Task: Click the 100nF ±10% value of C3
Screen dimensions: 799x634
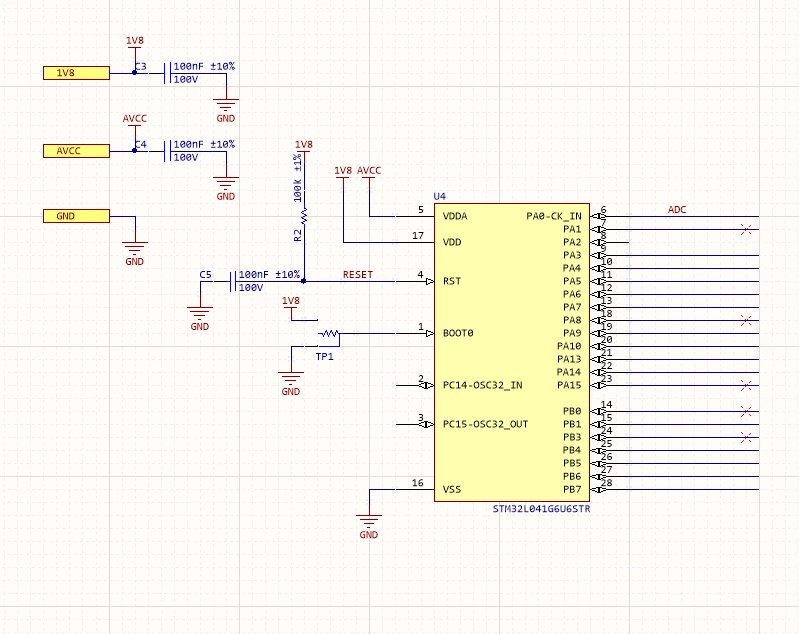Action: point(204,66)
